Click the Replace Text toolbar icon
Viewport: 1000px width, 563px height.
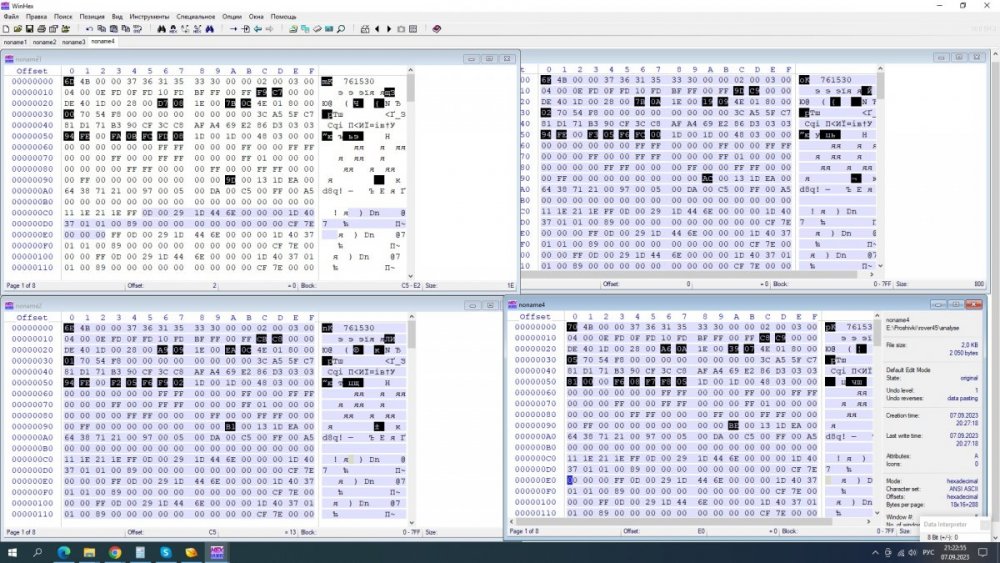coord(185,29)
